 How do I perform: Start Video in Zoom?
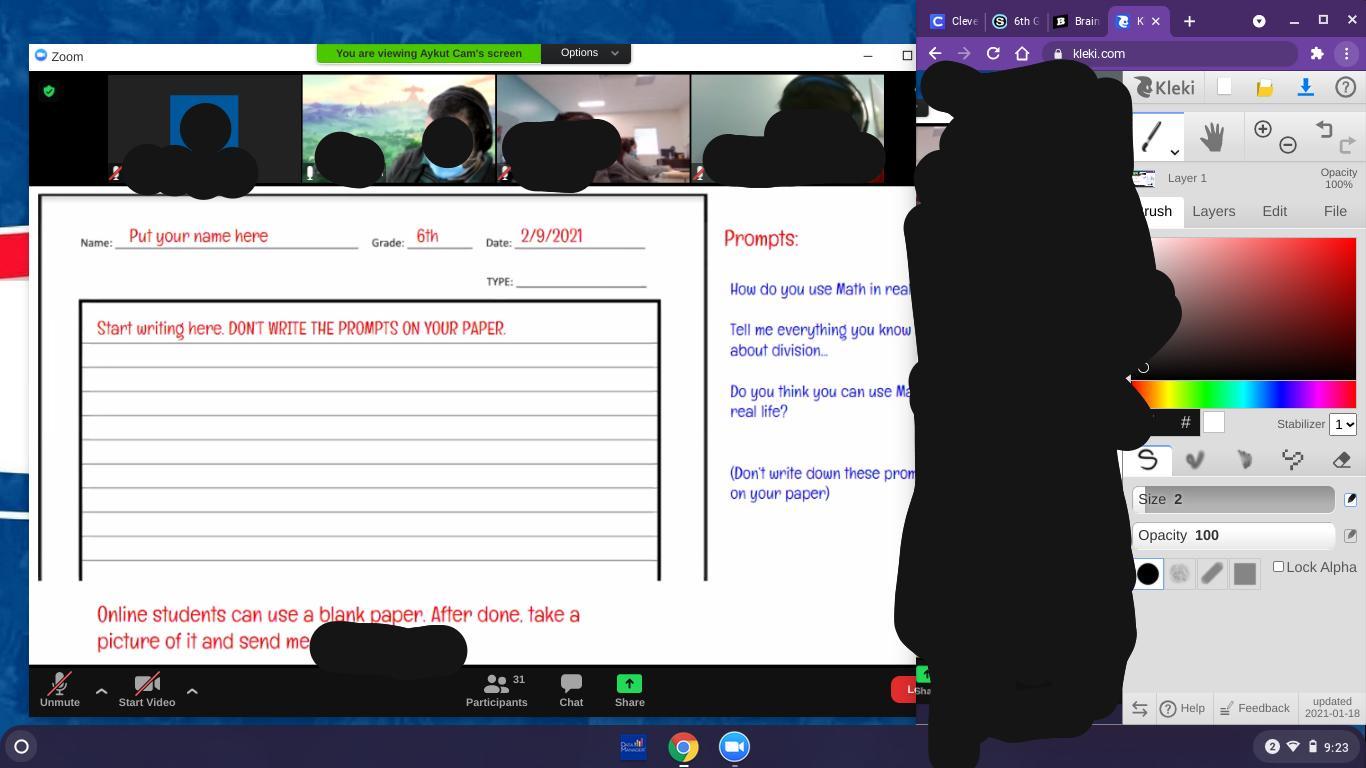point(147,690)
